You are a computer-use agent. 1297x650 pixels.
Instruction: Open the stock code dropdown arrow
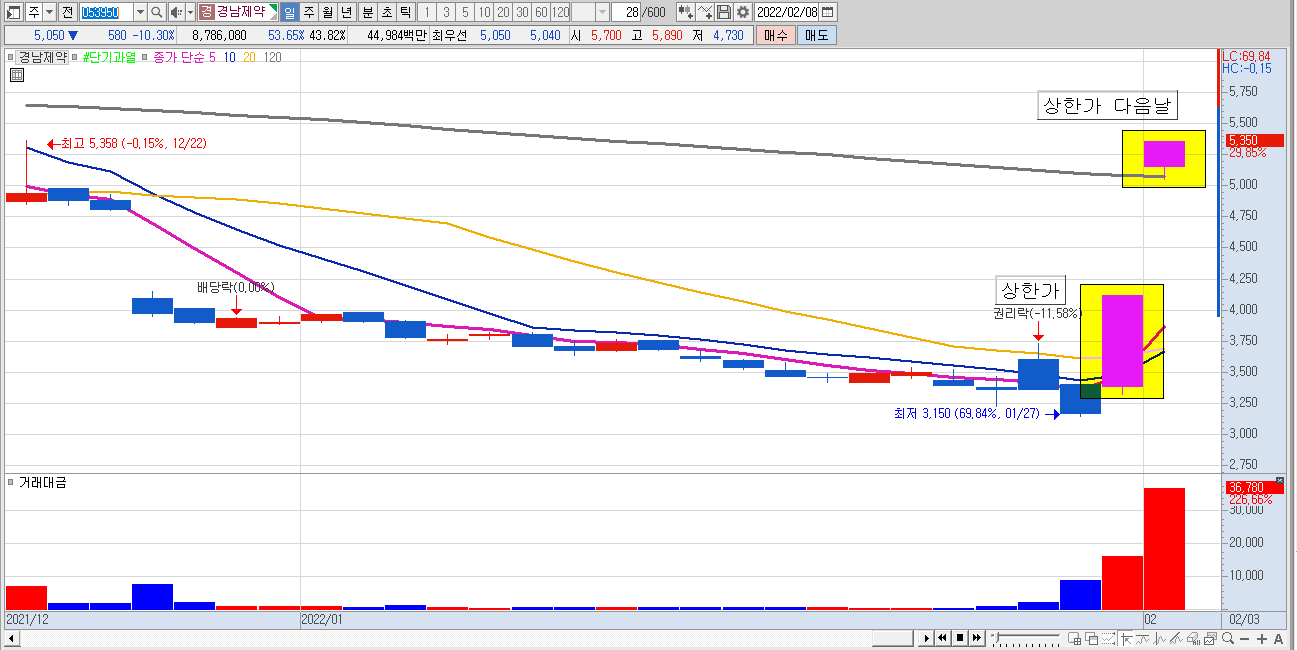[140, 12]
